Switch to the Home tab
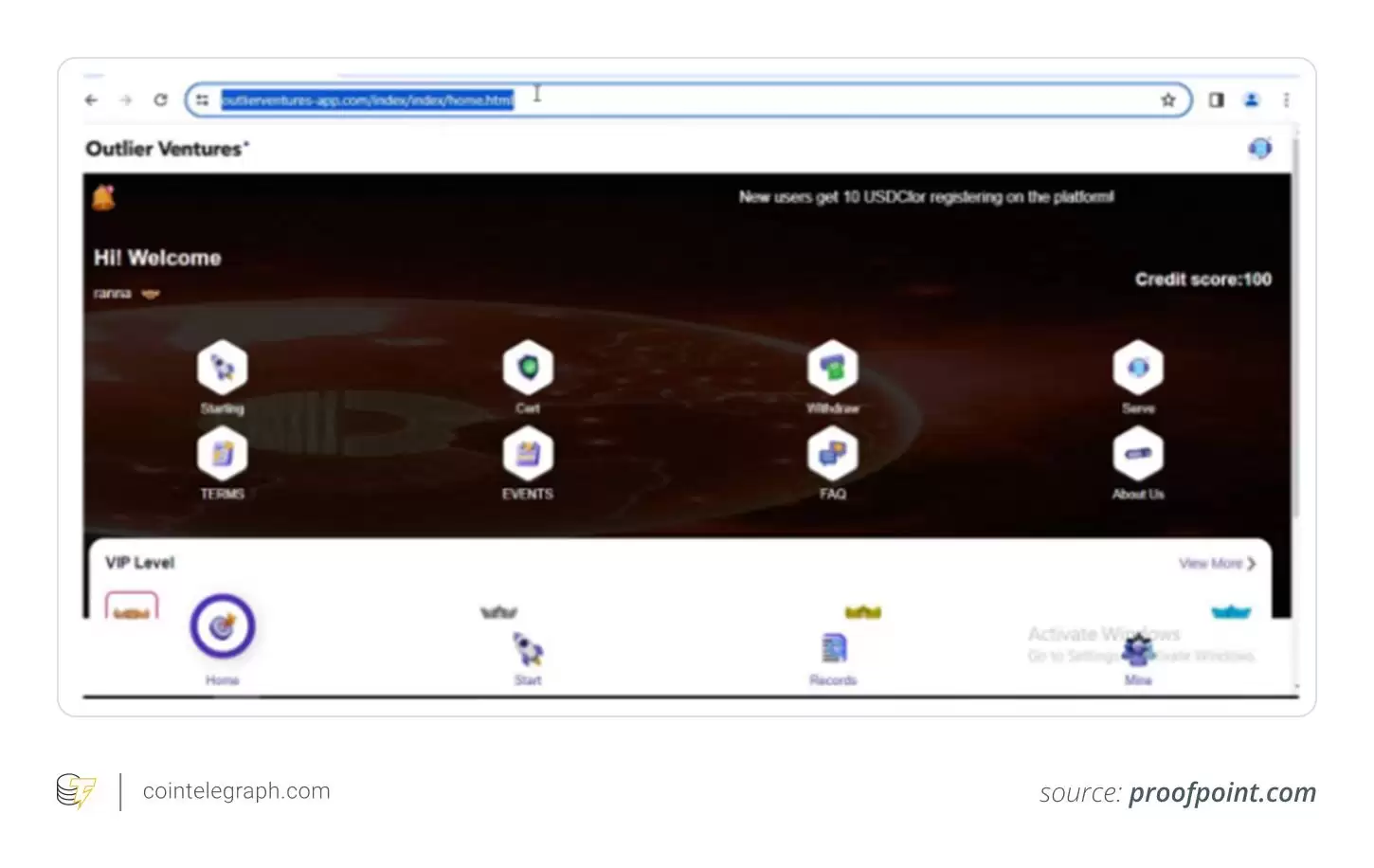1374x868 pixels. click(x=222, y=628)
